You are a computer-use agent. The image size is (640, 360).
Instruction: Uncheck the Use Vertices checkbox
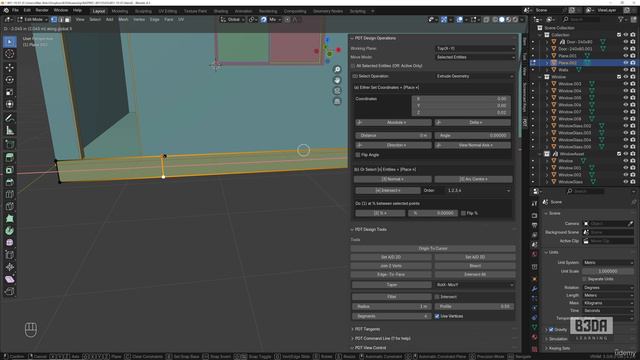pyautogui.click(x=437, y=316)
